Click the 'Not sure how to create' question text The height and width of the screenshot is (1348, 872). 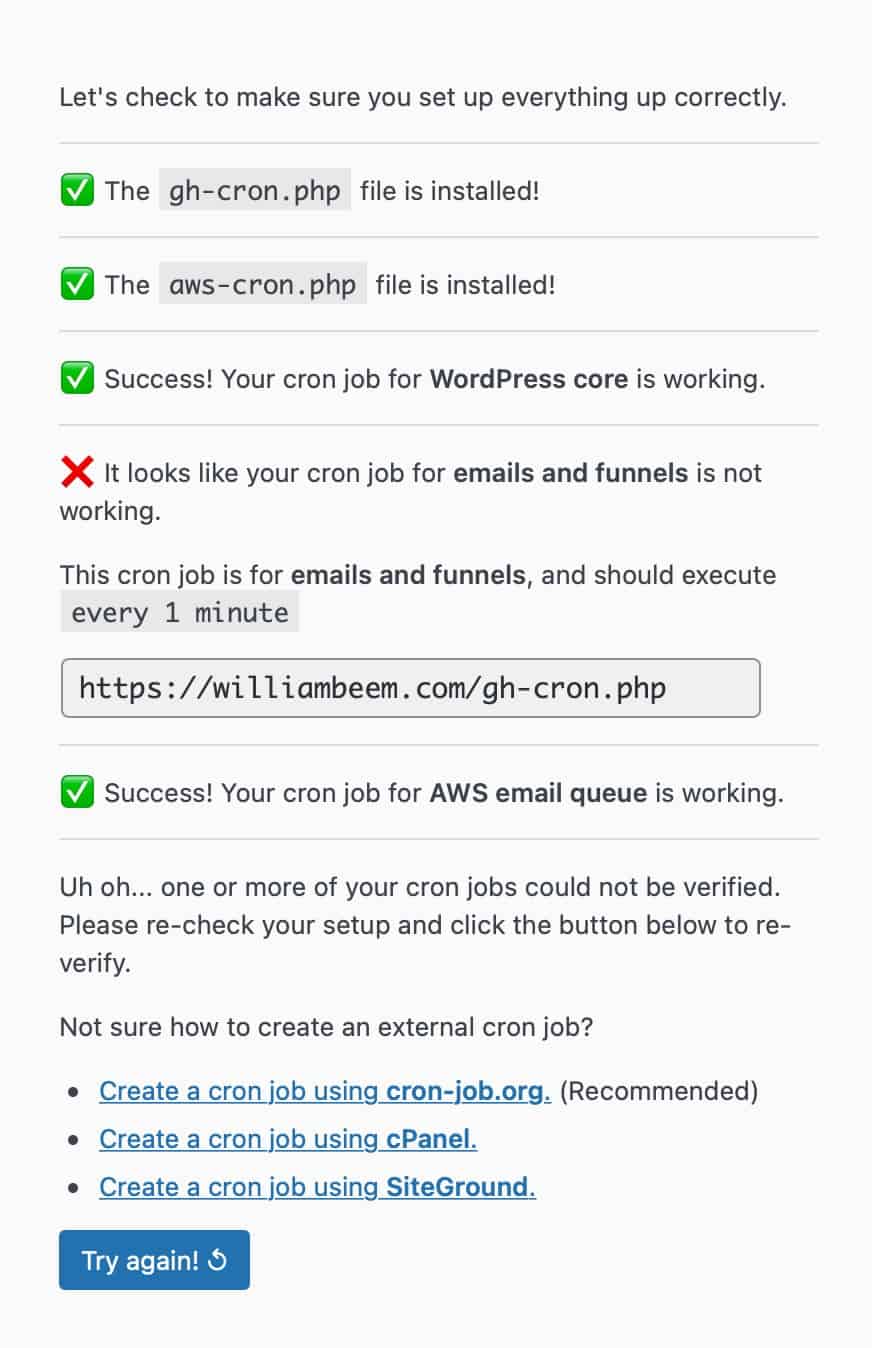click(x=326, y=1027)
